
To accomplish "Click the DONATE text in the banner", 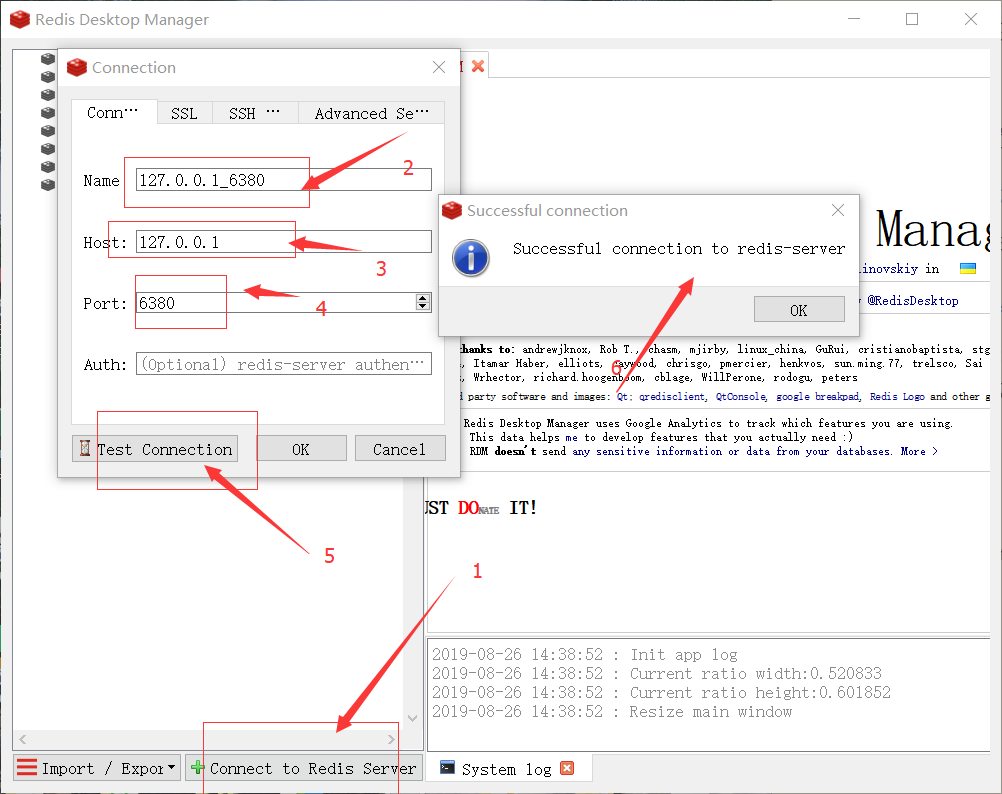I will (x=478, y=508).
